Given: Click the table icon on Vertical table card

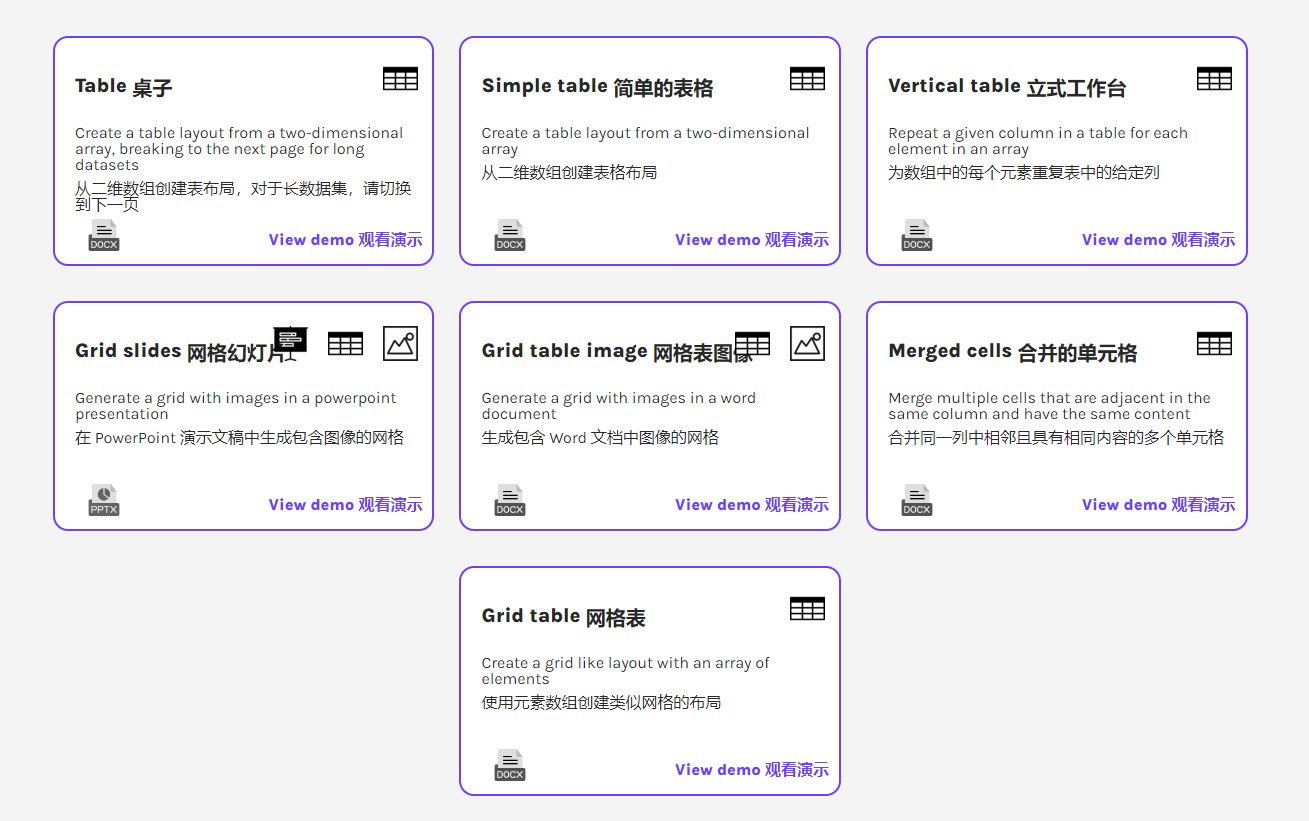Looking at the screenshot, I should [1214, 79].
